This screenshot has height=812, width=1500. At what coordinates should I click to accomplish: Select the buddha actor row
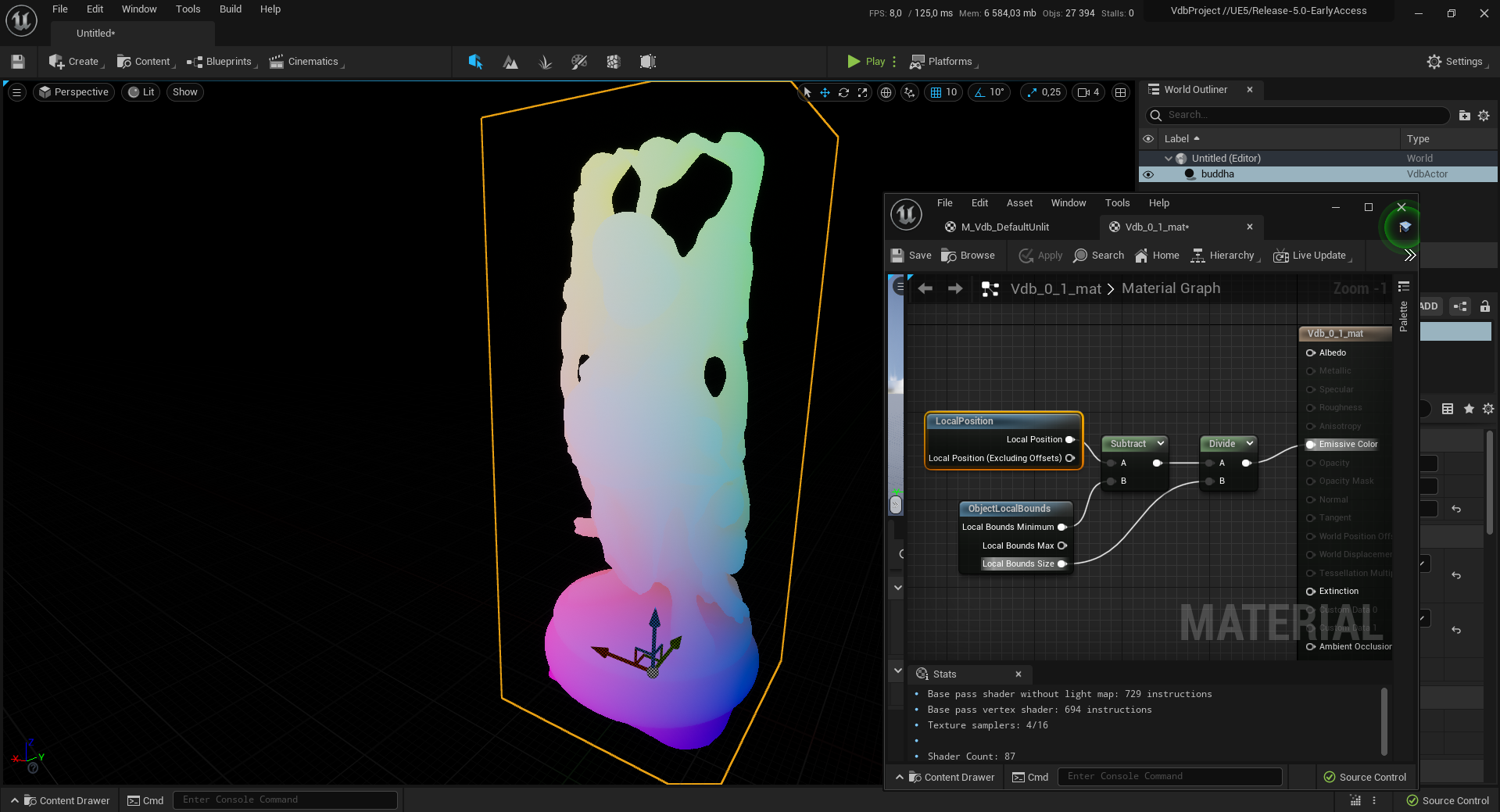point(1318,174)
